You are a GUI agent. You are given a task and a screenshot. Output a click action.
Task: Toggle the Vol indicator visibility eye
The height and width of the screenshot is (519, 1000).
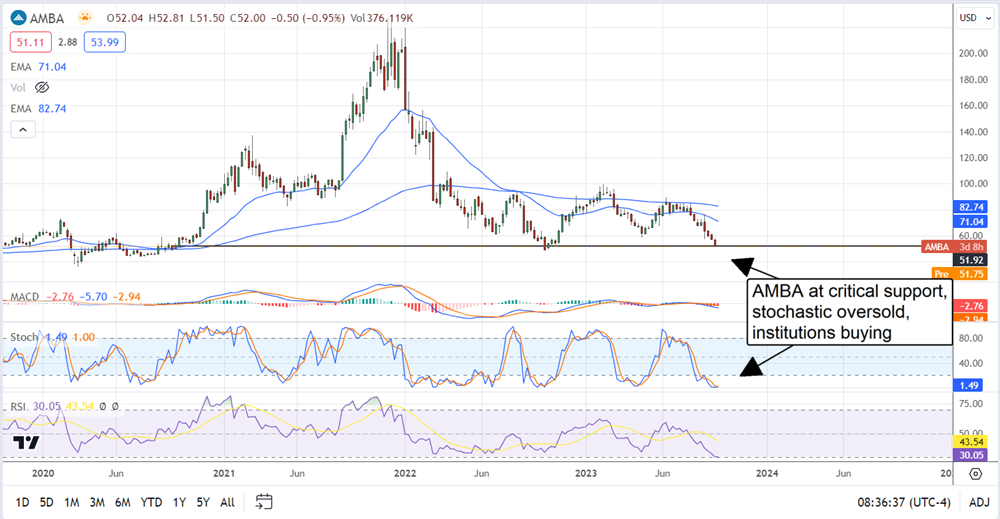[42, 88]
